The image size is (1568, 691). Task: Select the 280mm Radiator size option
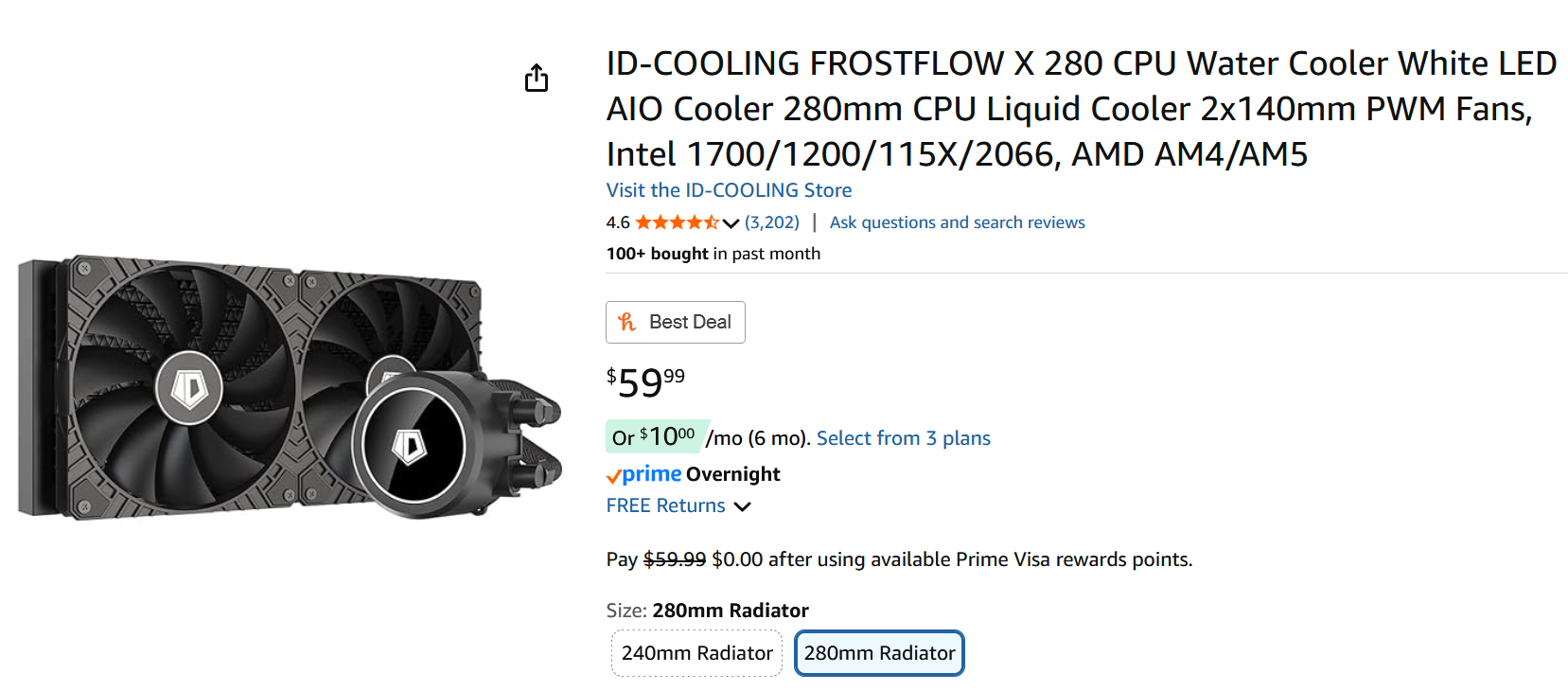point(879,653)
